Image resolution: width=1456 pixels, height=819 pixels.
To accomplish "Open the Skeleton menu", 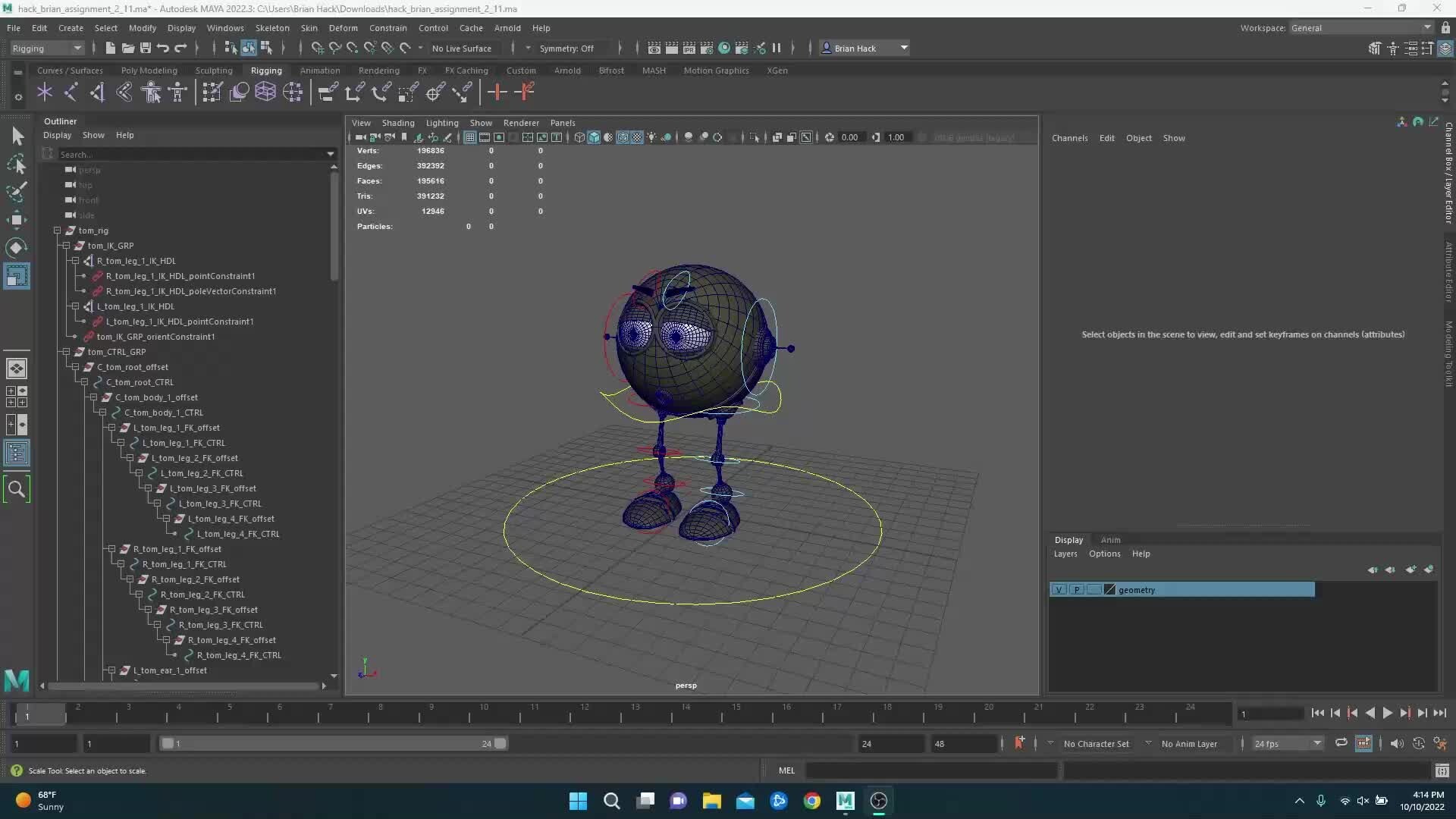I will click(272, 28).
